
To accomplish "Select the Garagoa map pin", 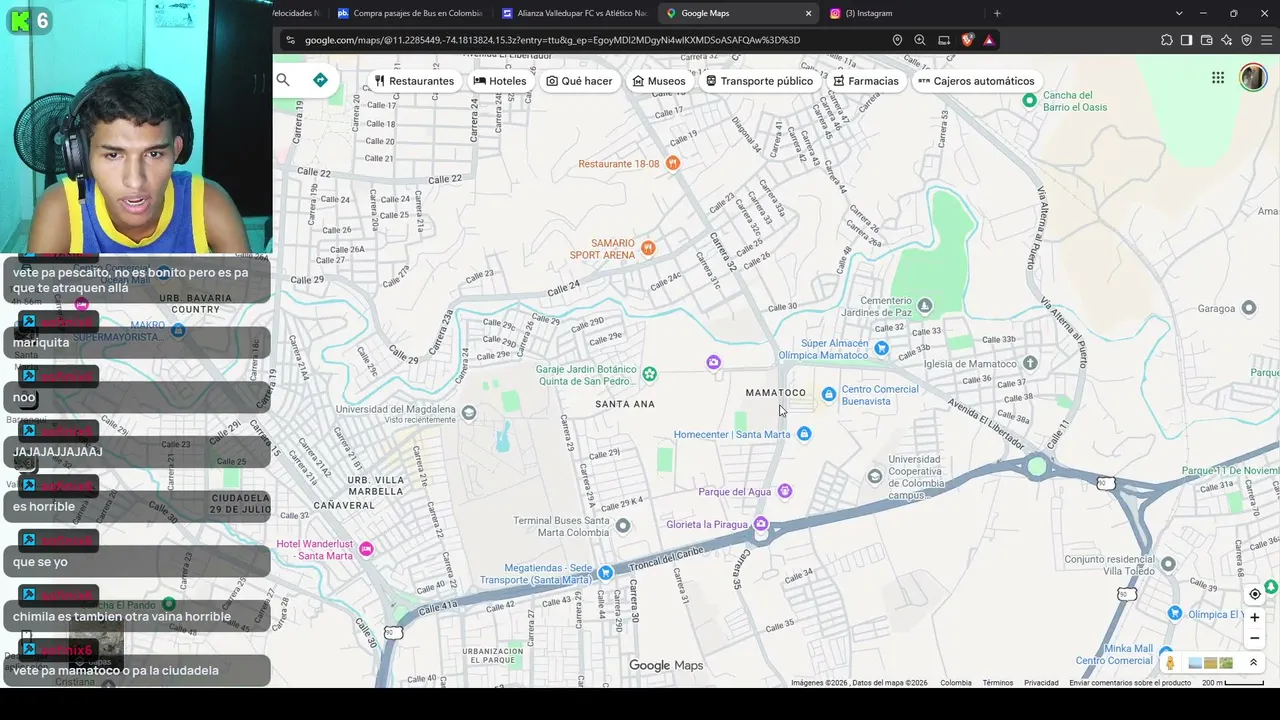I will coord(1248,308).
